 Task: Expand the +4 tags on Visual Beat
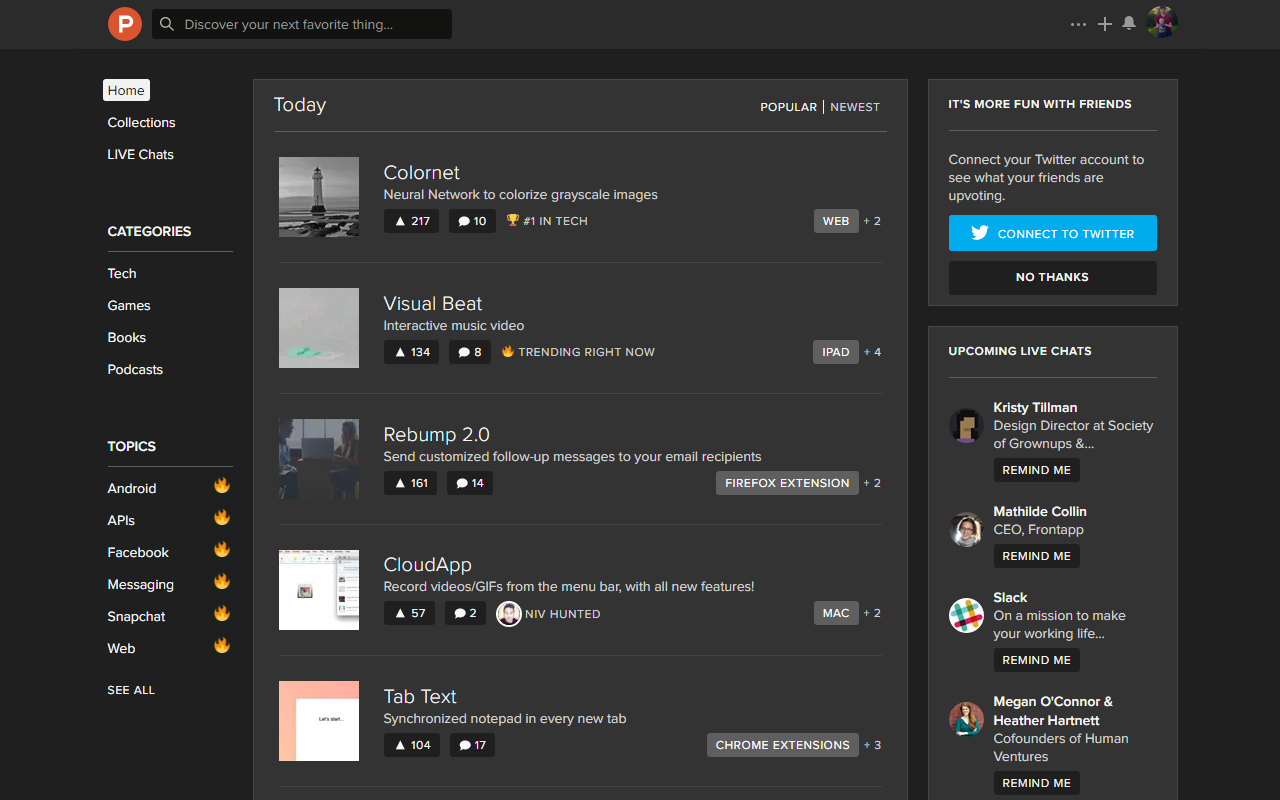click(871, 352)
